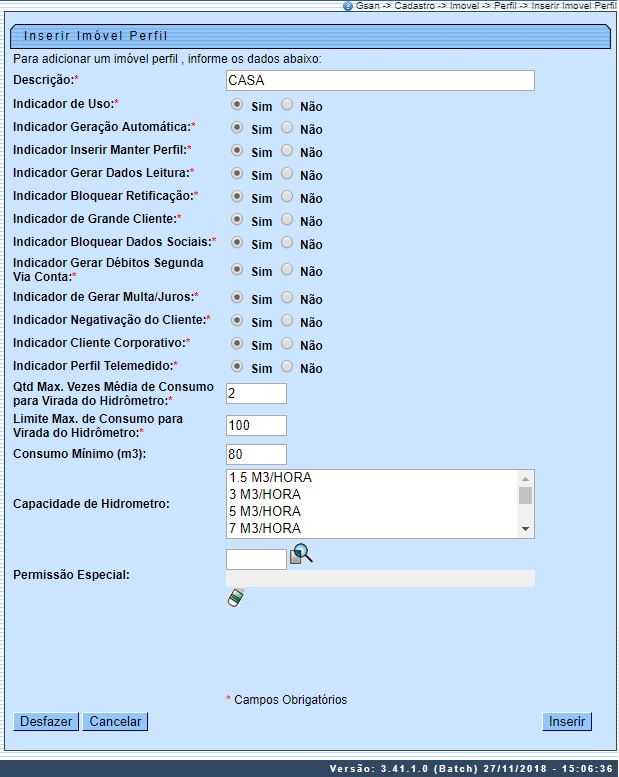The image size is (619, 777).
Task: Select Não for Indicador de Uso
Action: click(x=287, y=104)
